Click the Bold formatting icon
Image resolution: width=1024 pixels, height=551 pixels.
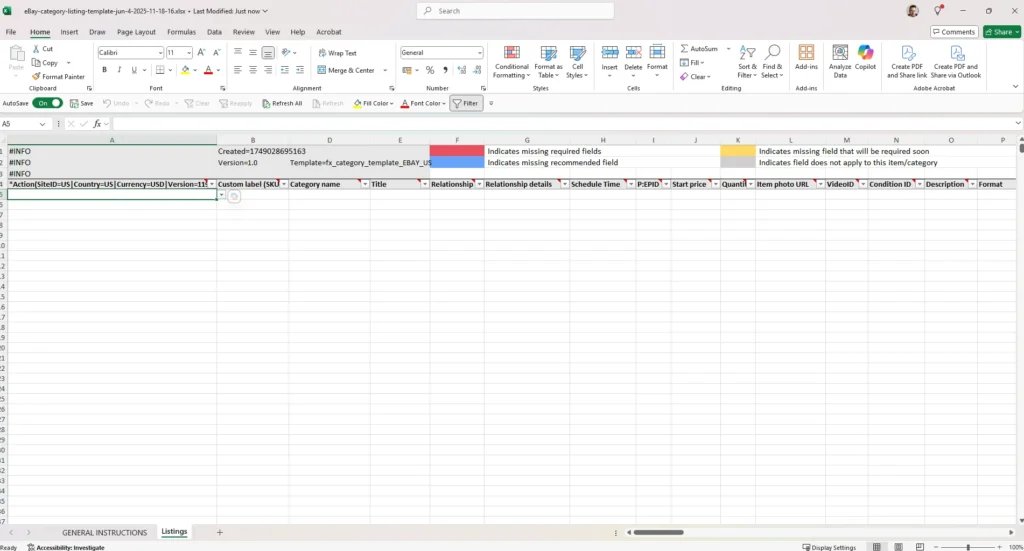(x=104, y=70)
